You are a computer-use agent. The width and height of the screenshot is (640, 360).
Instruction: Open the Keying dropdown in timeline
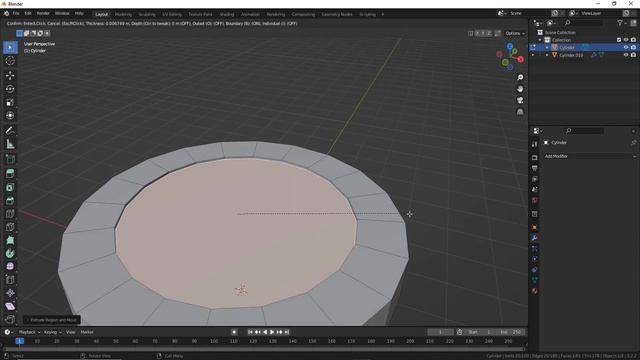[53, 332]
